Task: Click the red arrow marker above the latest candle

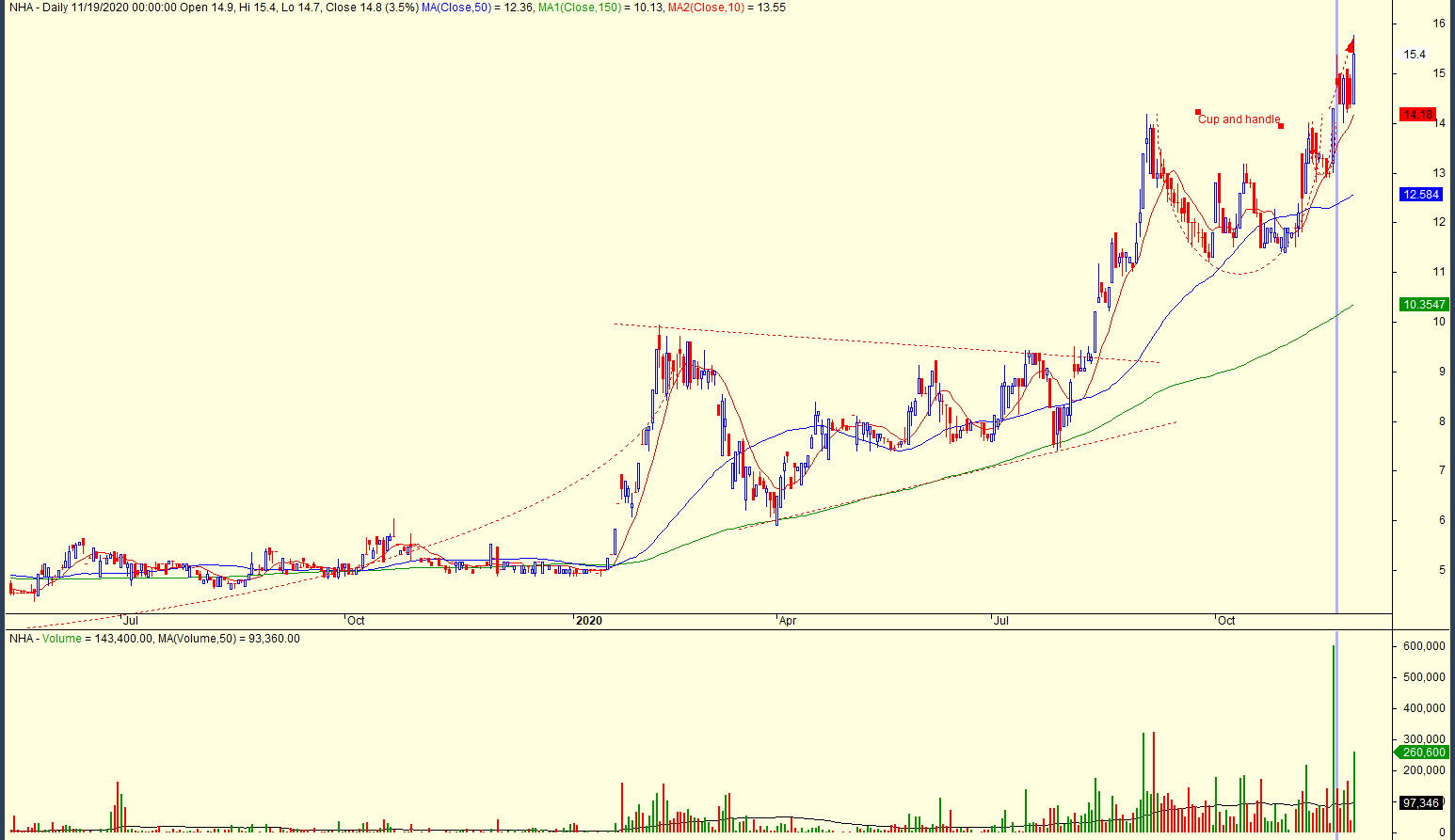Action: (x=1350, y=46)
